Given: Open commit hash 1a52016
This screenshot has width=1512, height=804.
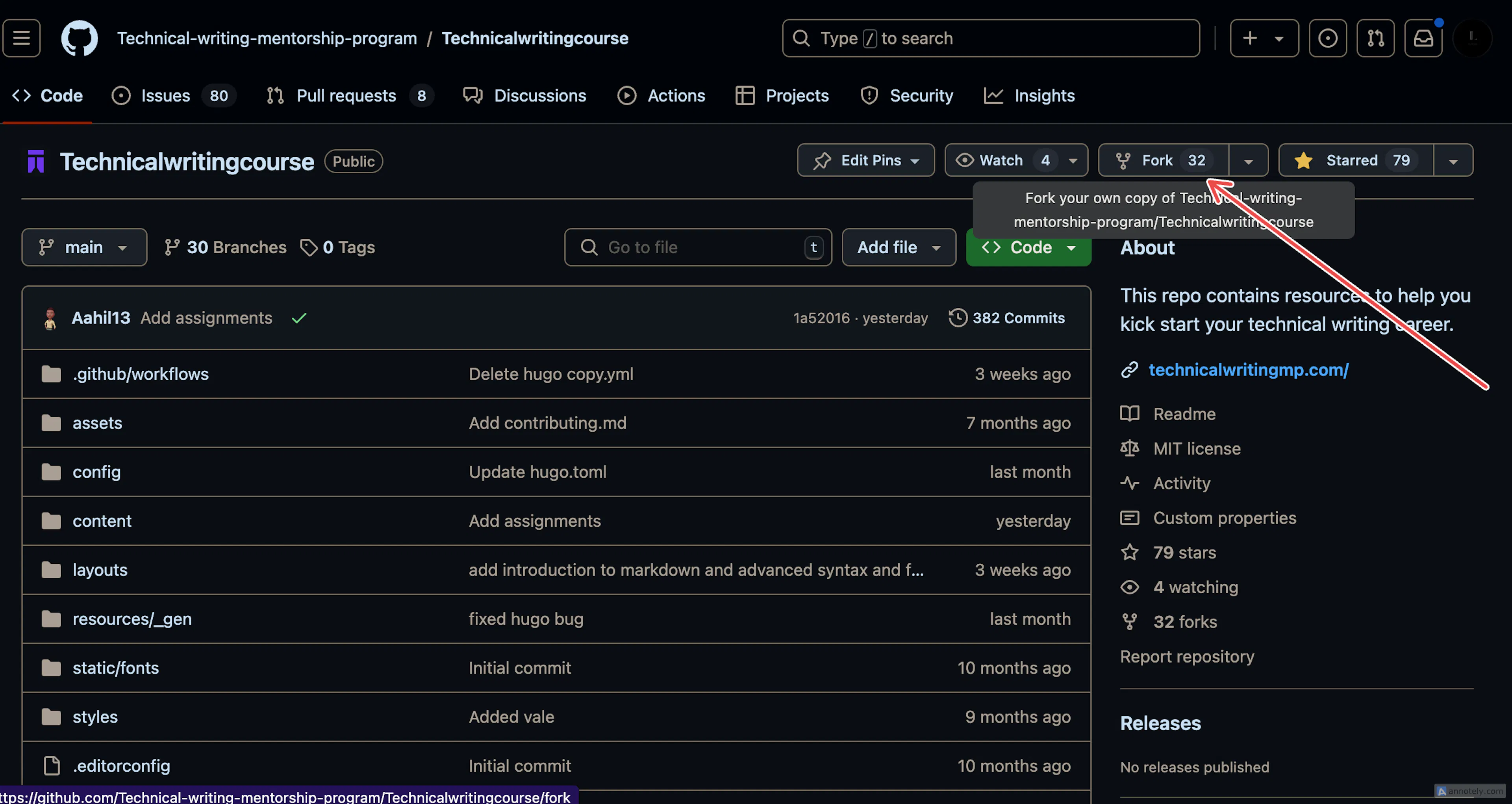Looking at the screenshot, I should 821,318.
